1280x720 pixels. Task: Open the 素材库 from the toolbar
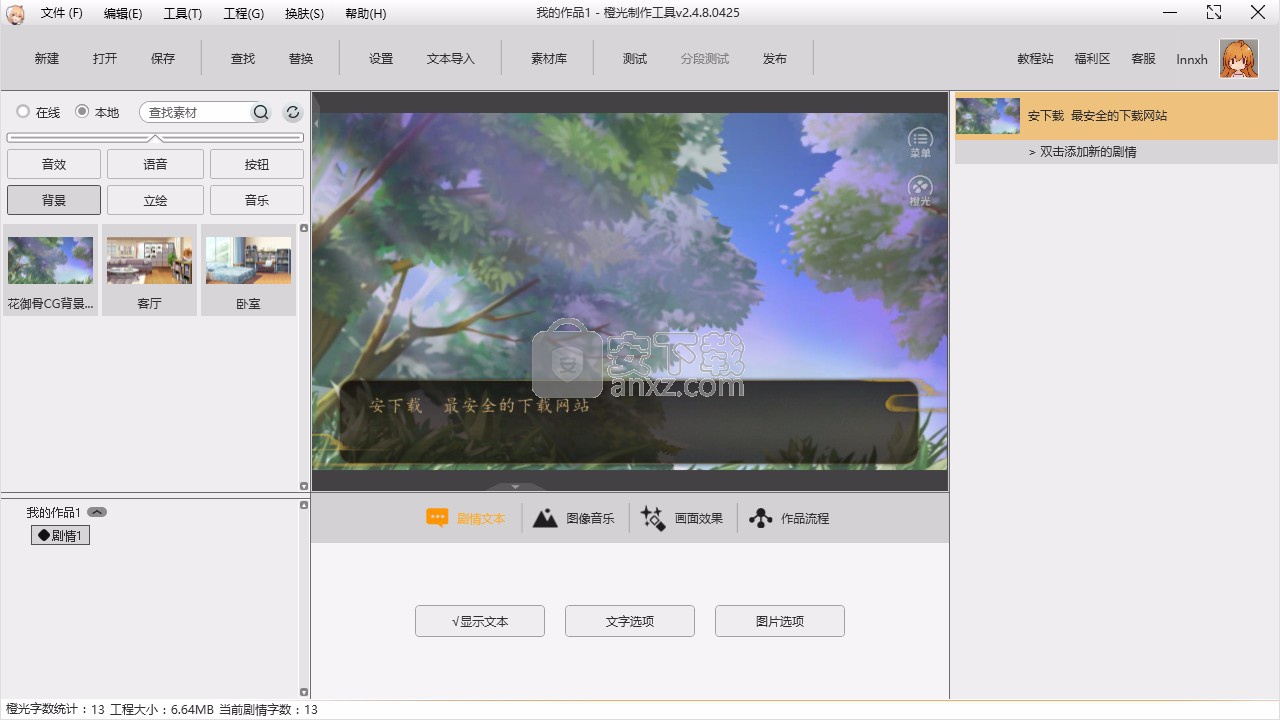coord(549,59)
